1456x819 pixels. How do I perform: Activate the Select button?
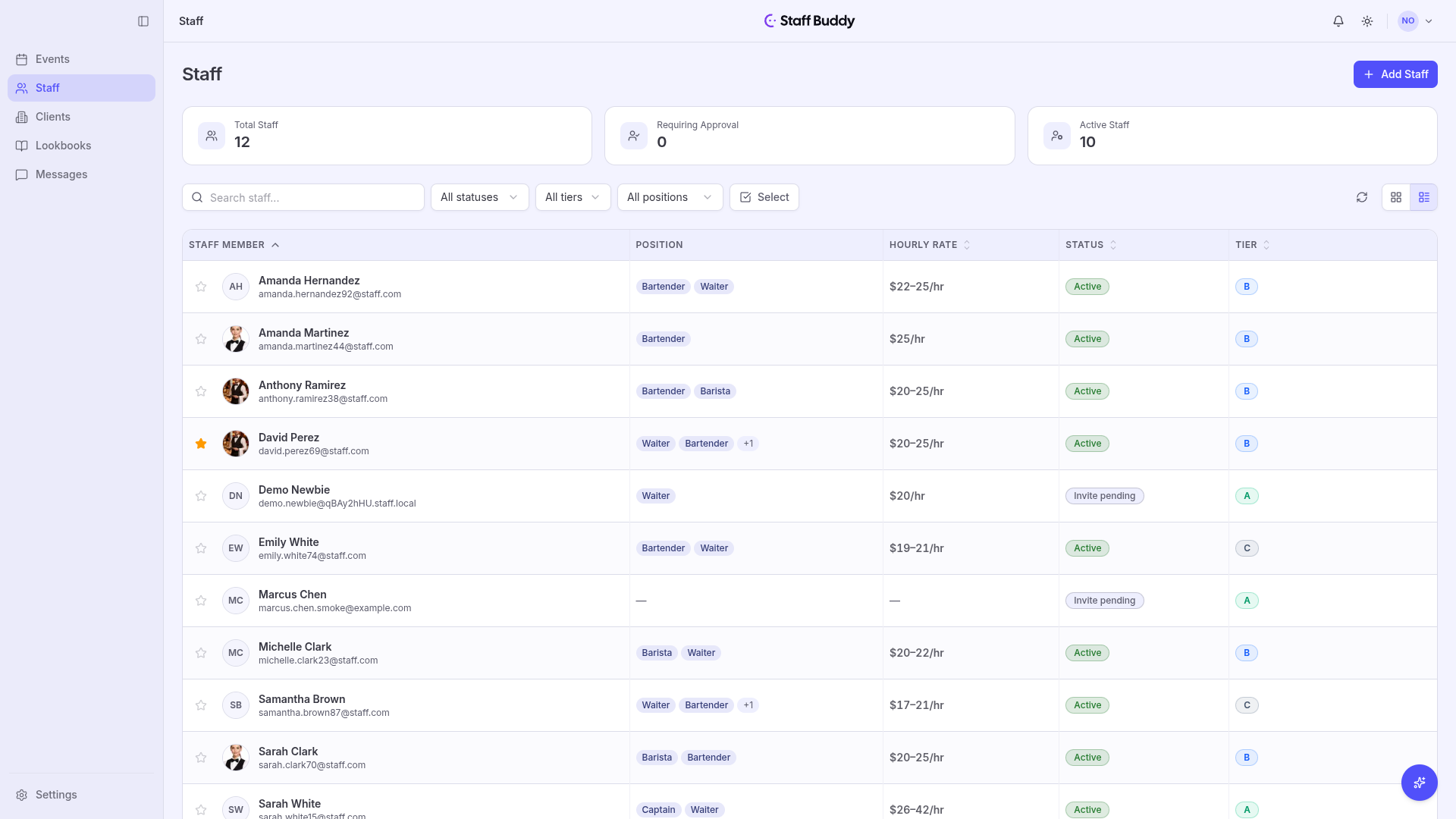(x=764, y=197)
